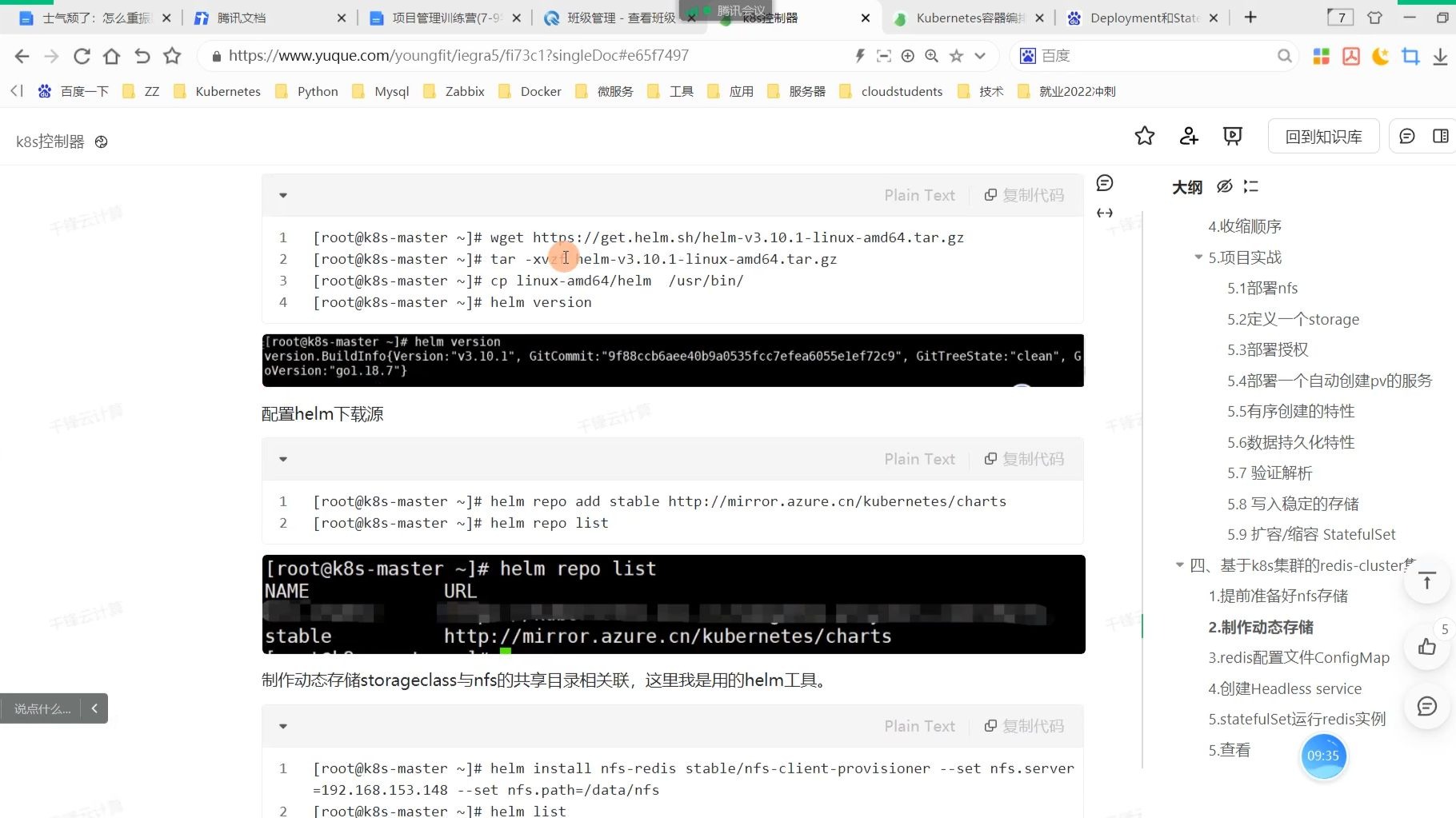1456x818 pixels.
Task: Open Plain Text selector on helm repo block
Action: pyautogui.click(x=919, y=459)
